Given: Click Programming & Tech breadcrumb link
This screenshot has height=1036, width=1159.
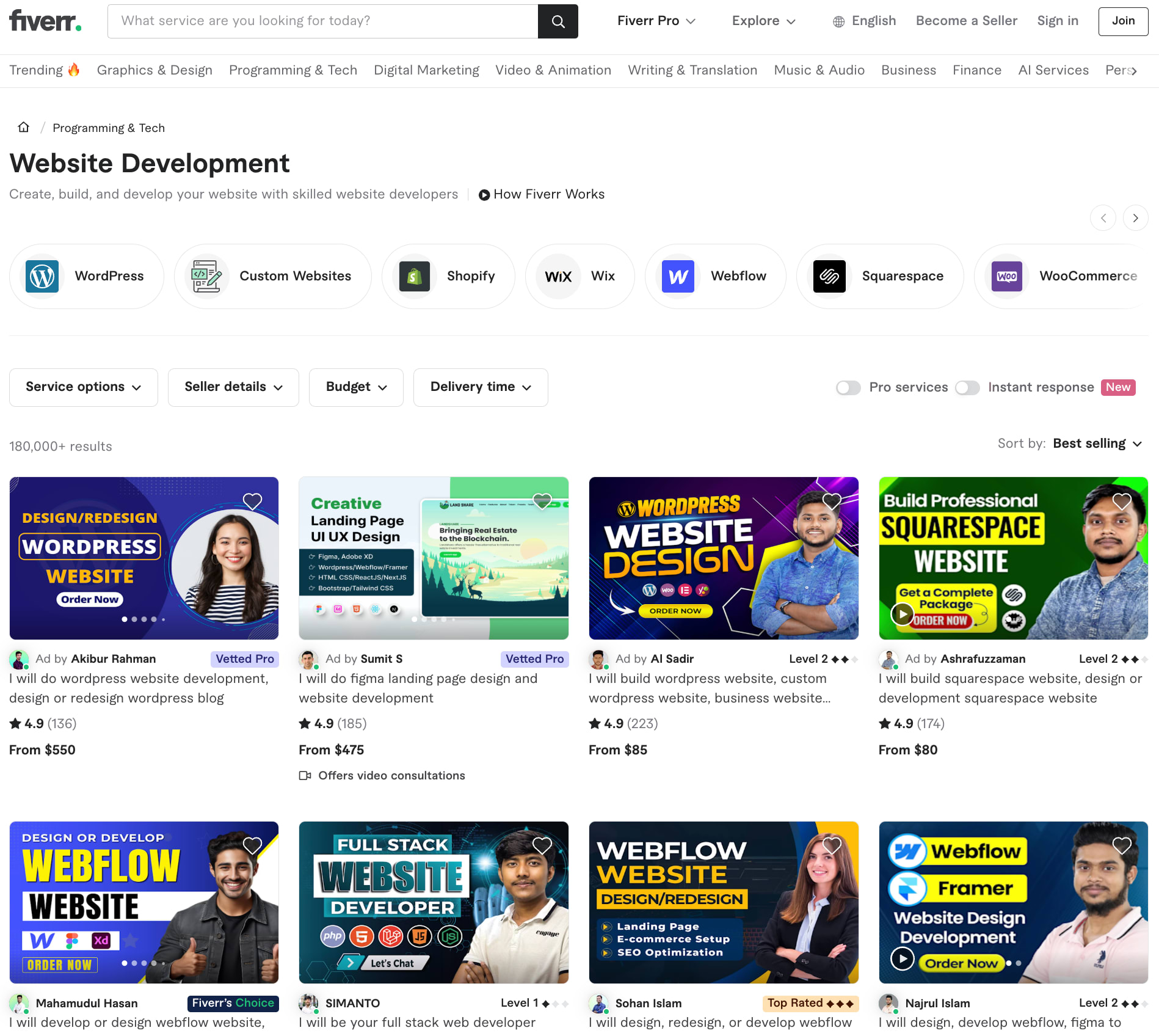Looking at the screenshot, I should click(x=109, y=128).
